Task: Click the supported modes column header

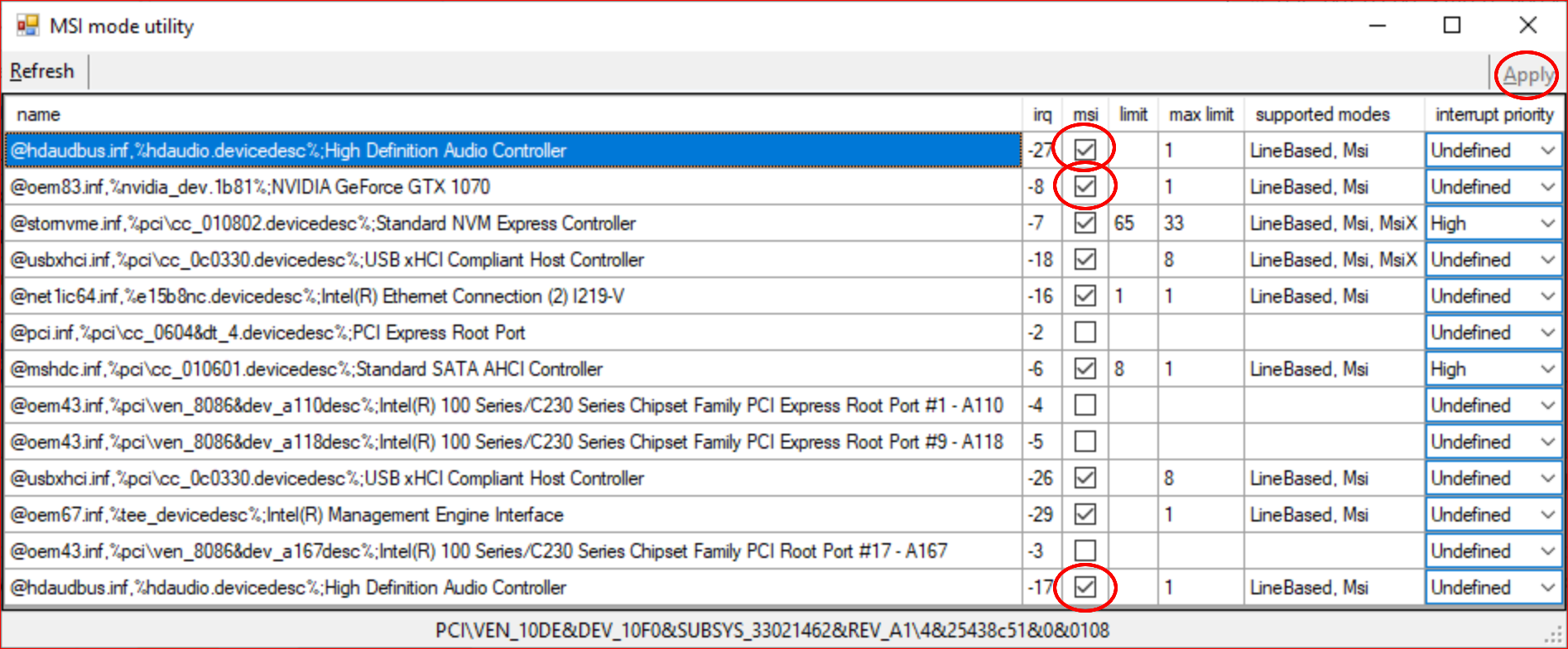Action: (1334, 114)
